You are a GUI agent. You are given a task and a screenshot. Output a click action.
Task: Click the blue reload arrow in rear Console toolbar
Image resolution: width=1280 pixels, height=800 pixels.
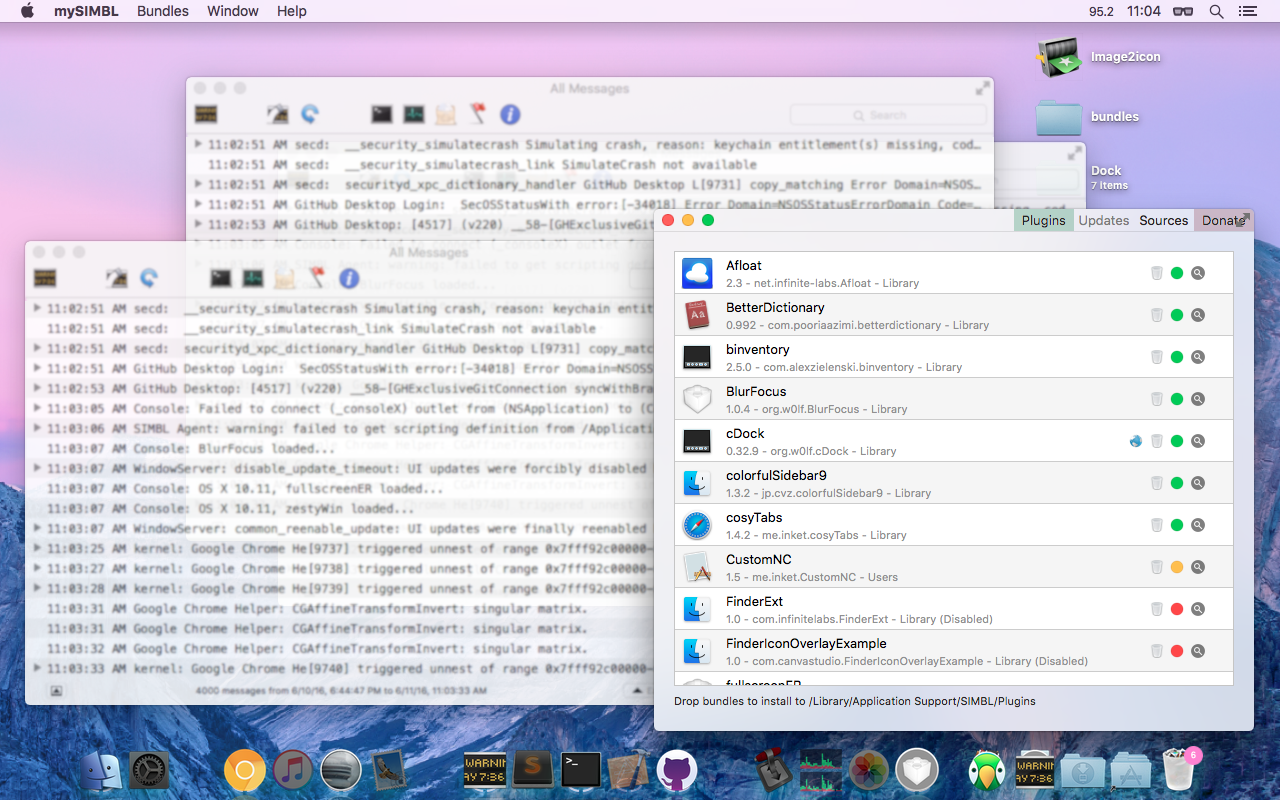[310, 114]
